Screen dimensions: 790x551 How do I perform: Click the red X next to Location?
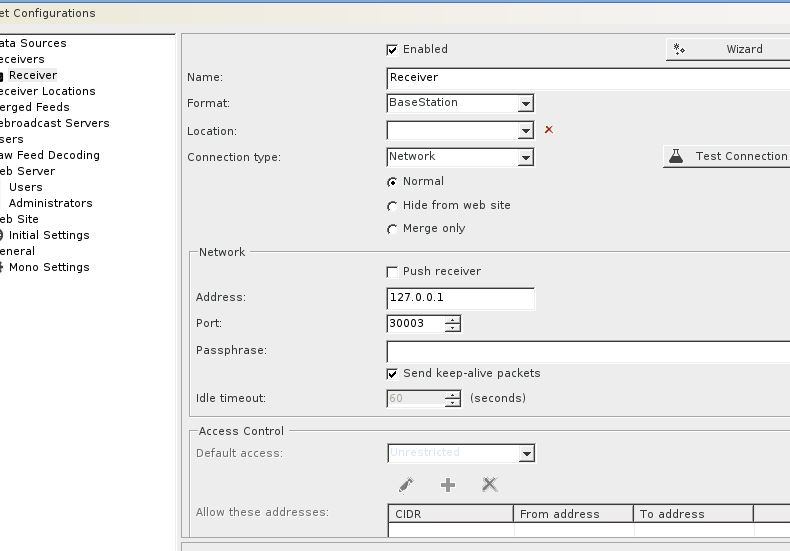click(x=549, y=130)
